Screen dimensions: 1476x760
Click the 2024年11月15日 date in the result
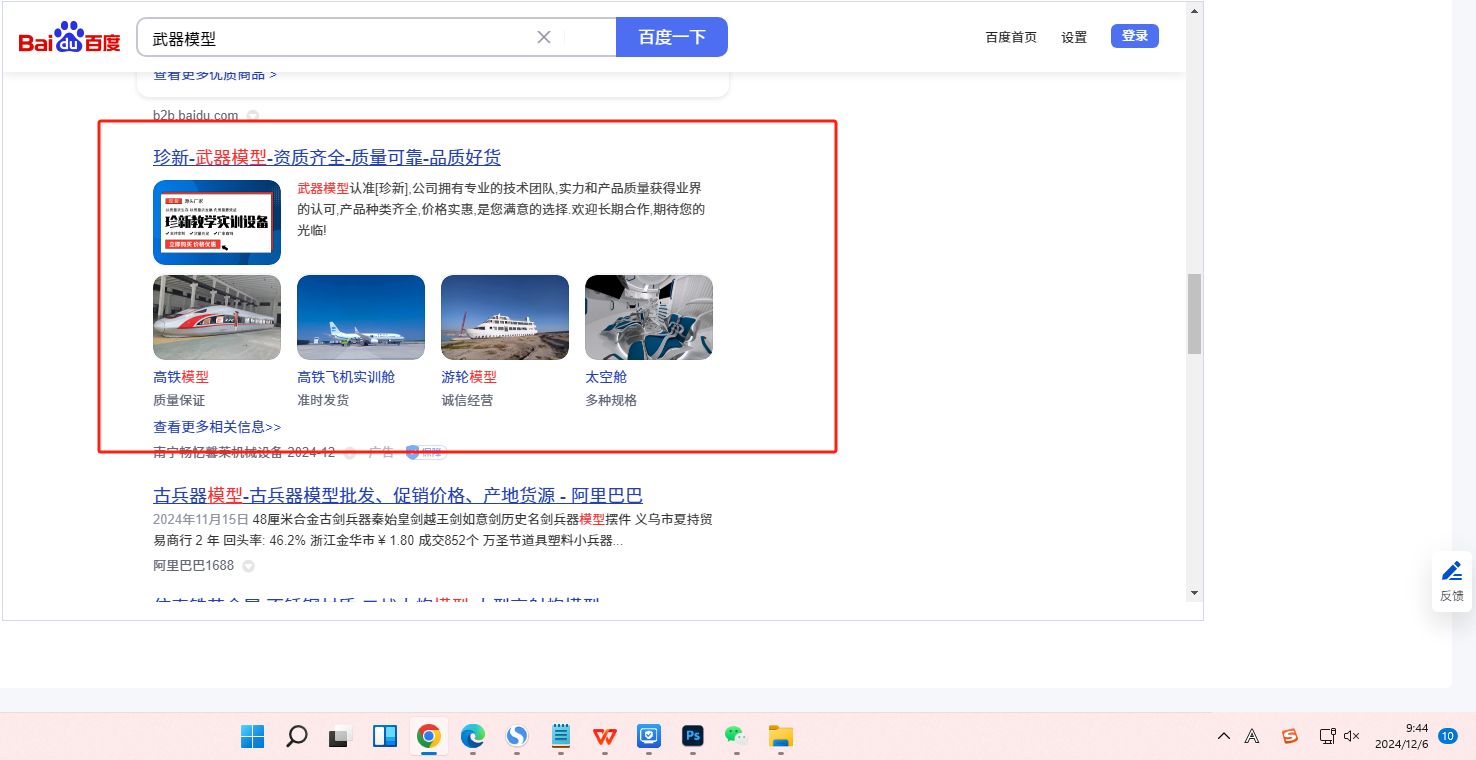pyautogui.click(x=201, y=520)
